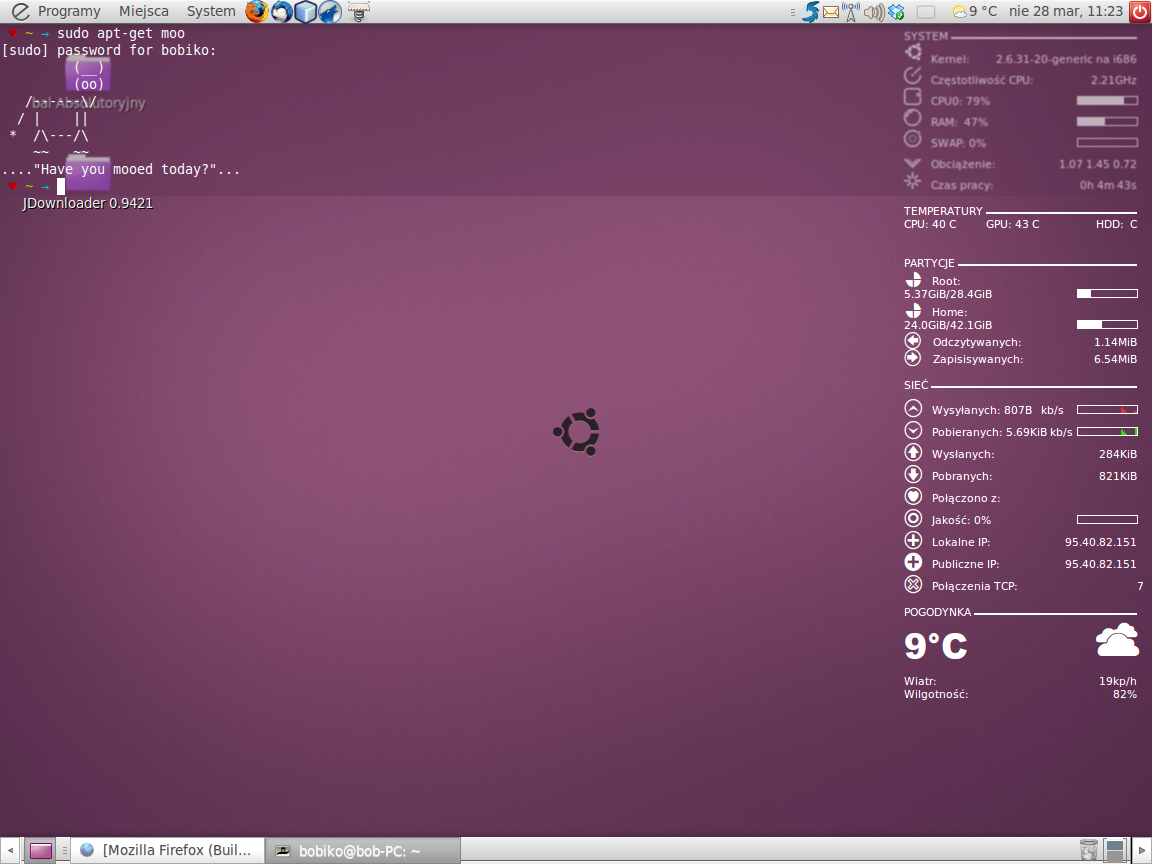
Task: Launch Firefox from the top panel
Action: click(x=257, y=12)
